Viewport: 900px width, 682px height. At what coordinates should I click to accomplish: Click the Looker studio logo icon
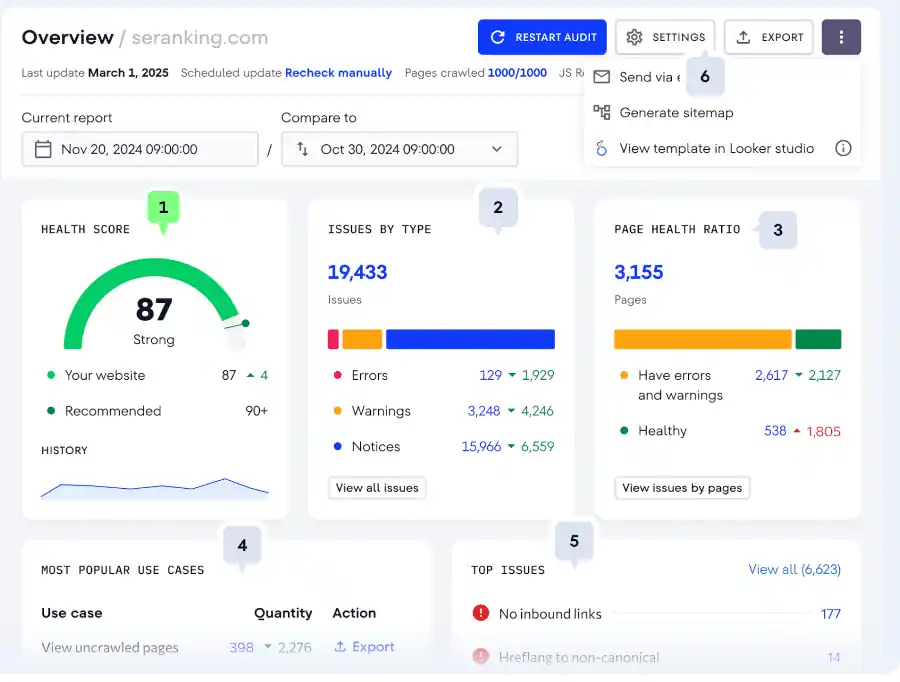pyautogui.click(x=601, y=149)
